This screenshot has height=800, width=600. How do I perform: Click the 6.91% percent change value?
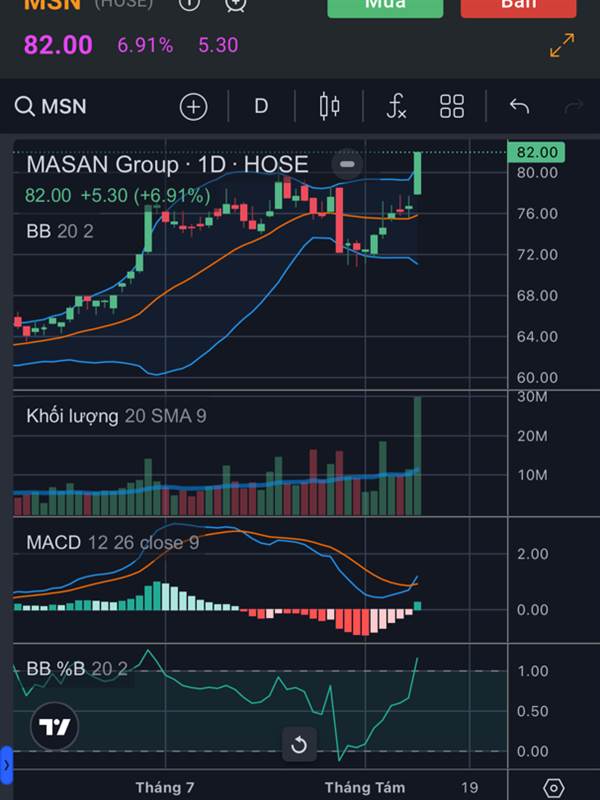[x=145, y=45]
